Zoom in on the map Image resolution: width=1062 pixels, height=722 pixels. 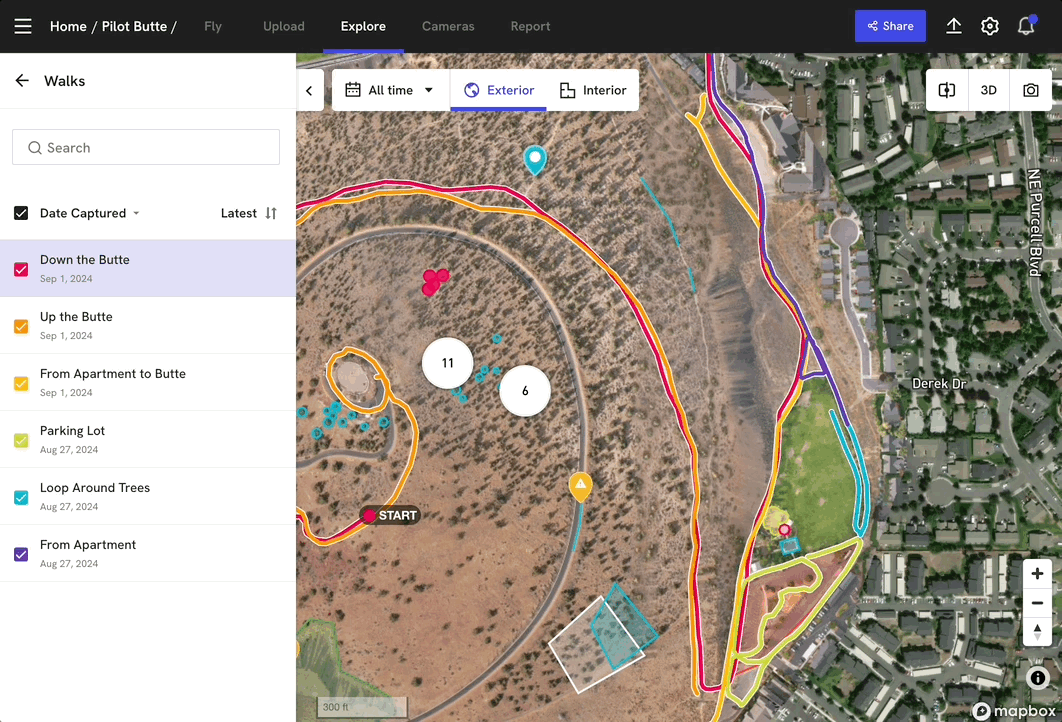tap(1037, 574)
